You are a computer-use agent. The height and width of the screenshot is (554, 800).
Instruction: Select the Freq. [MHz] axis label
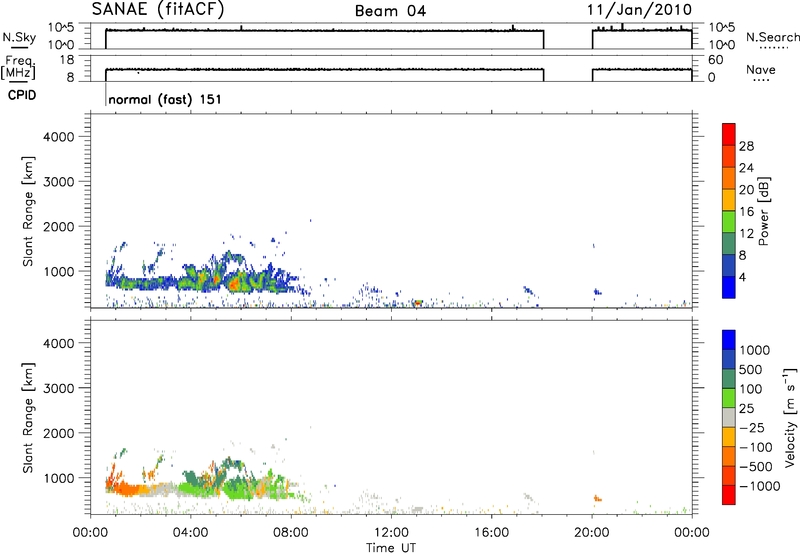[x=19, y=67]
